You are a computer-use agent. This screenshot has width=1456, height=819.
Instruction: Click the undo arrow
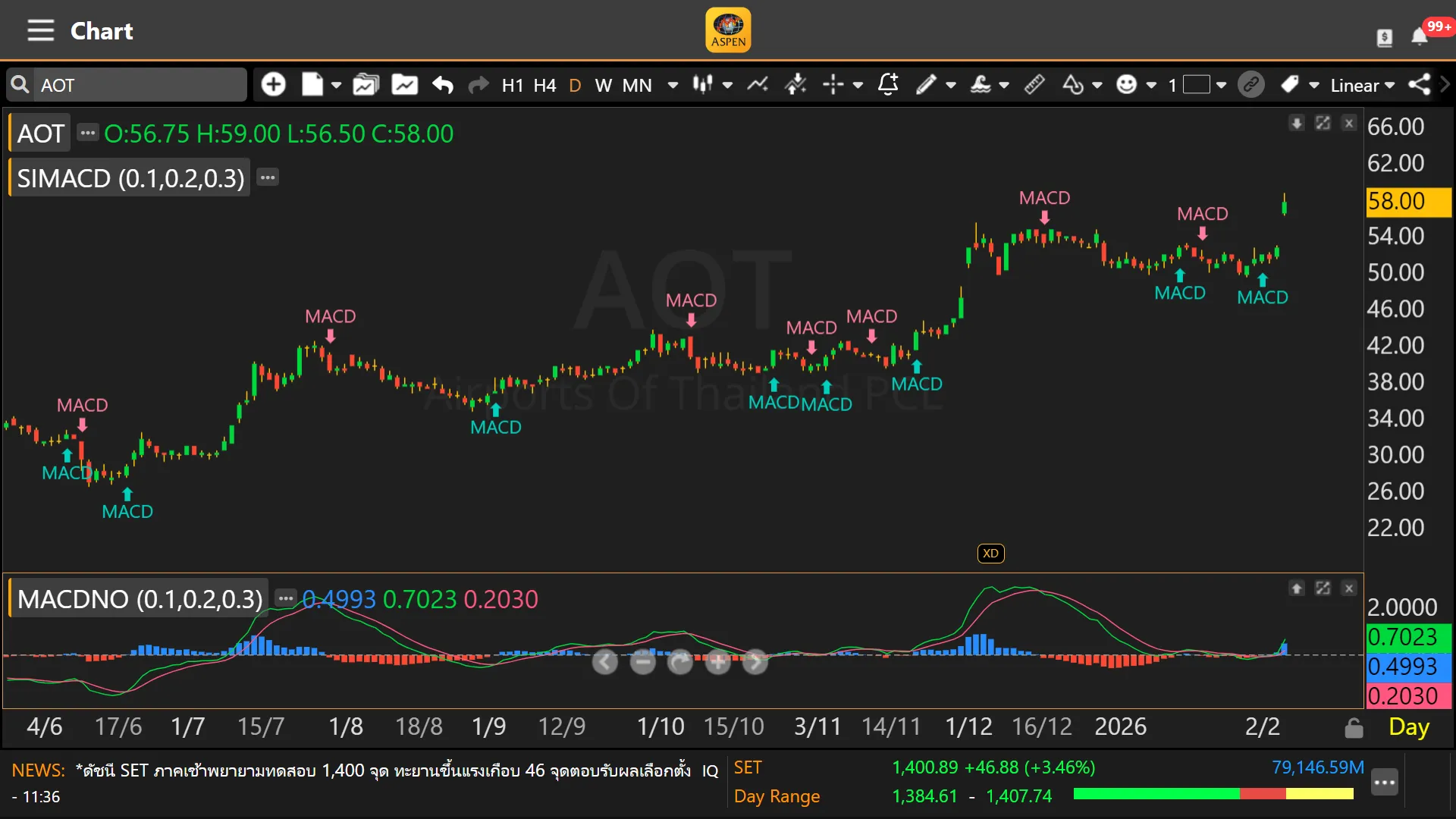(x=443, y=85)
